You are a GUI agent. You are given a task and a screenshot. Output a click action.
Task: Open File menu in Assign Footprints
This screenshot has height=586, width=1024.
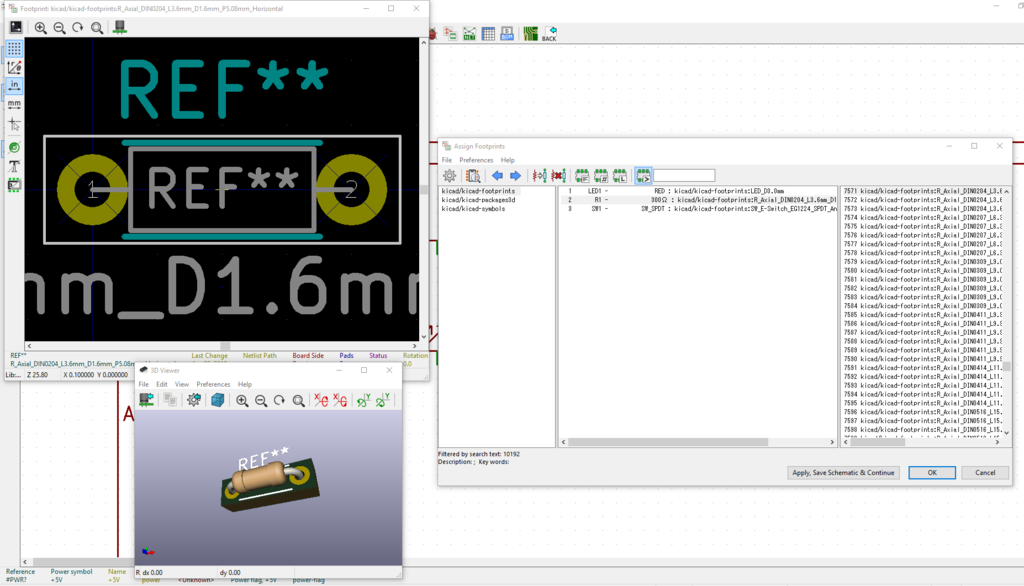pyautogui.click(x=447, y=160)
